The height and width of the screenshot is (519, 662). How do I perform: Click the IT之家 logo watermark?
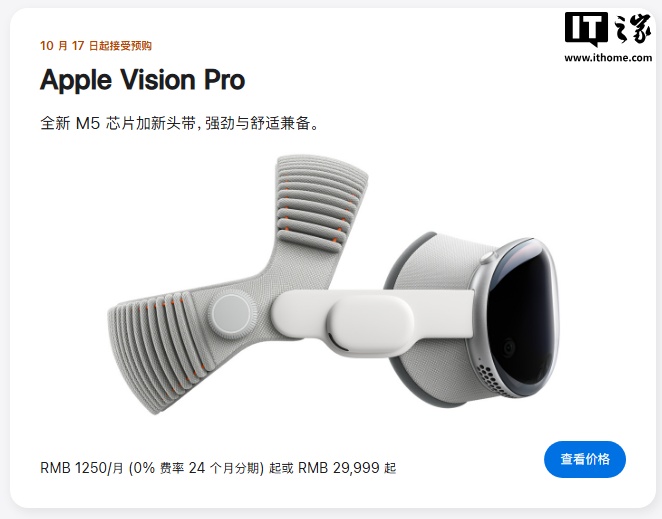[x=608, y=29]
